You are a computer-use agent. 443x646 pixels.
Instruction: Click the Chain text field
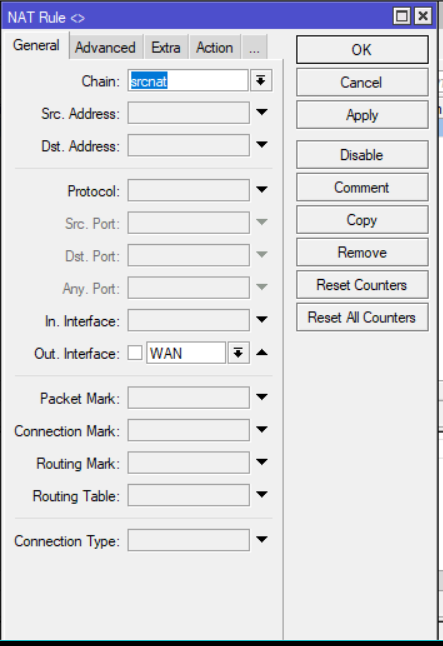click(188, 80)
